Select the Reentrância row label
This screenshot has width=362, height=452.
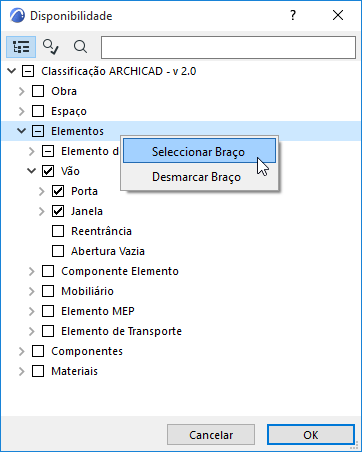point(101,231)
